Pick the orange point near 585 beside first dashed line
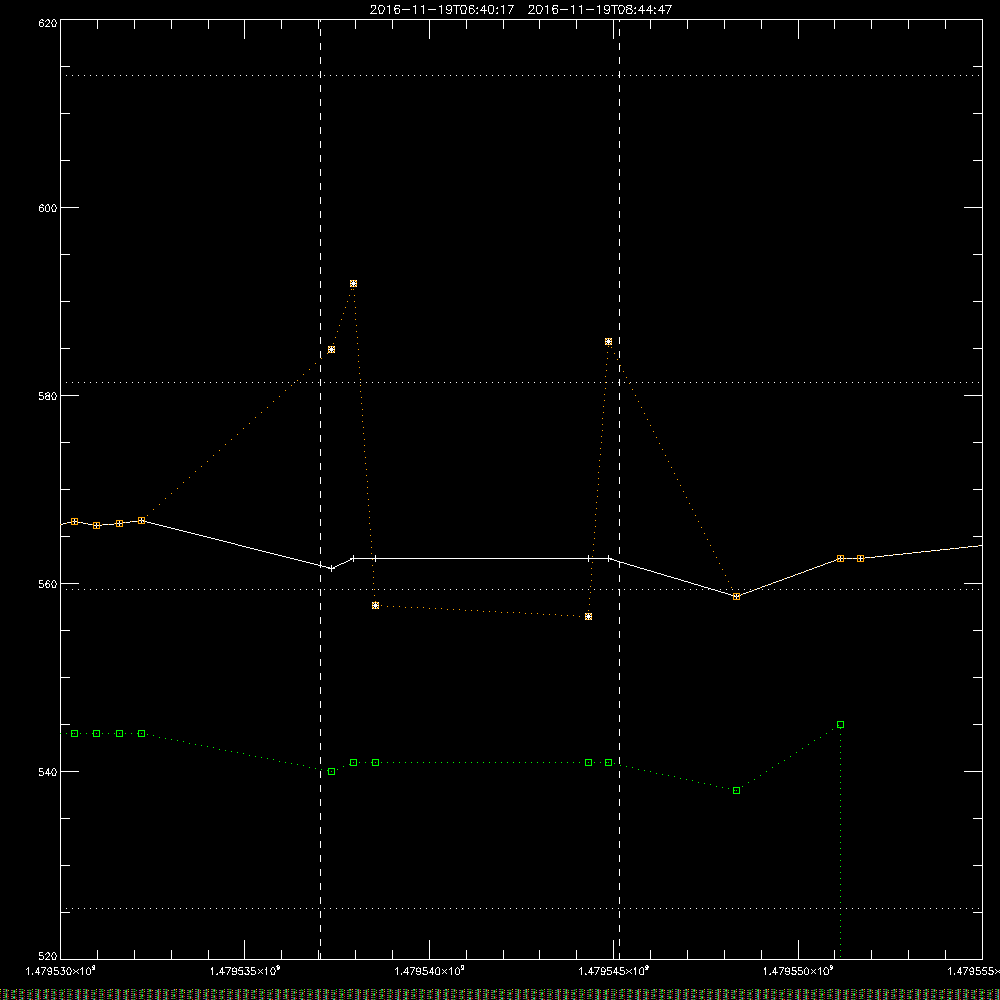Image resolution: width=1000 pixels, height=1000 pixels. click(332, 349)
